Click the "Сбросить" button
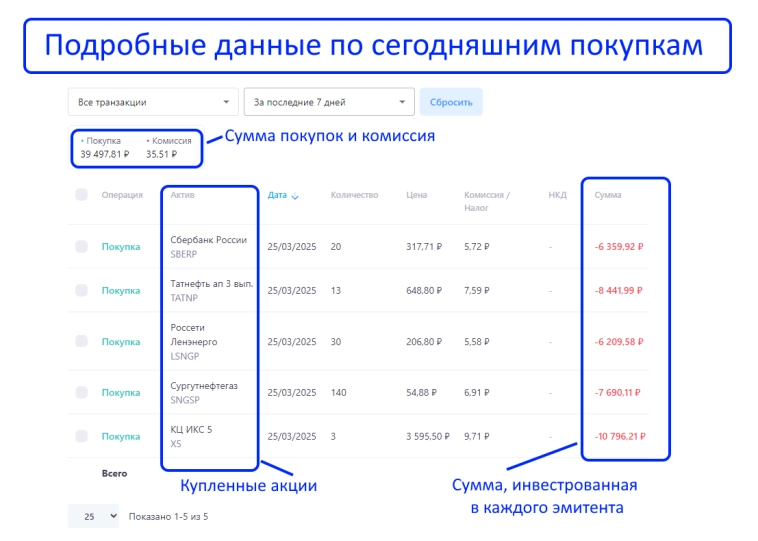This screenshot has width=758, height=541. coord(451,102)
